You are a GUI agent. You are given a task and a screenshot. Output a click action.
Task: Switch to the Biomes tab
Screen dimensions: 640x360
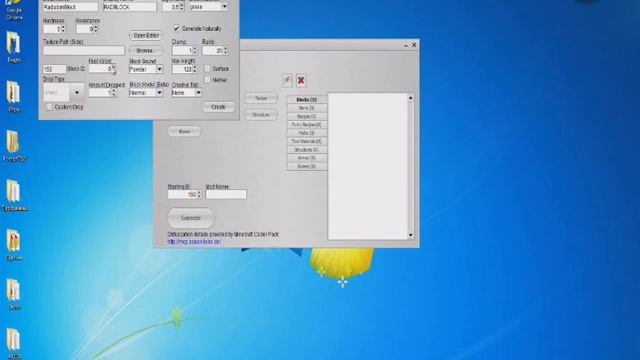click(307, 166)
